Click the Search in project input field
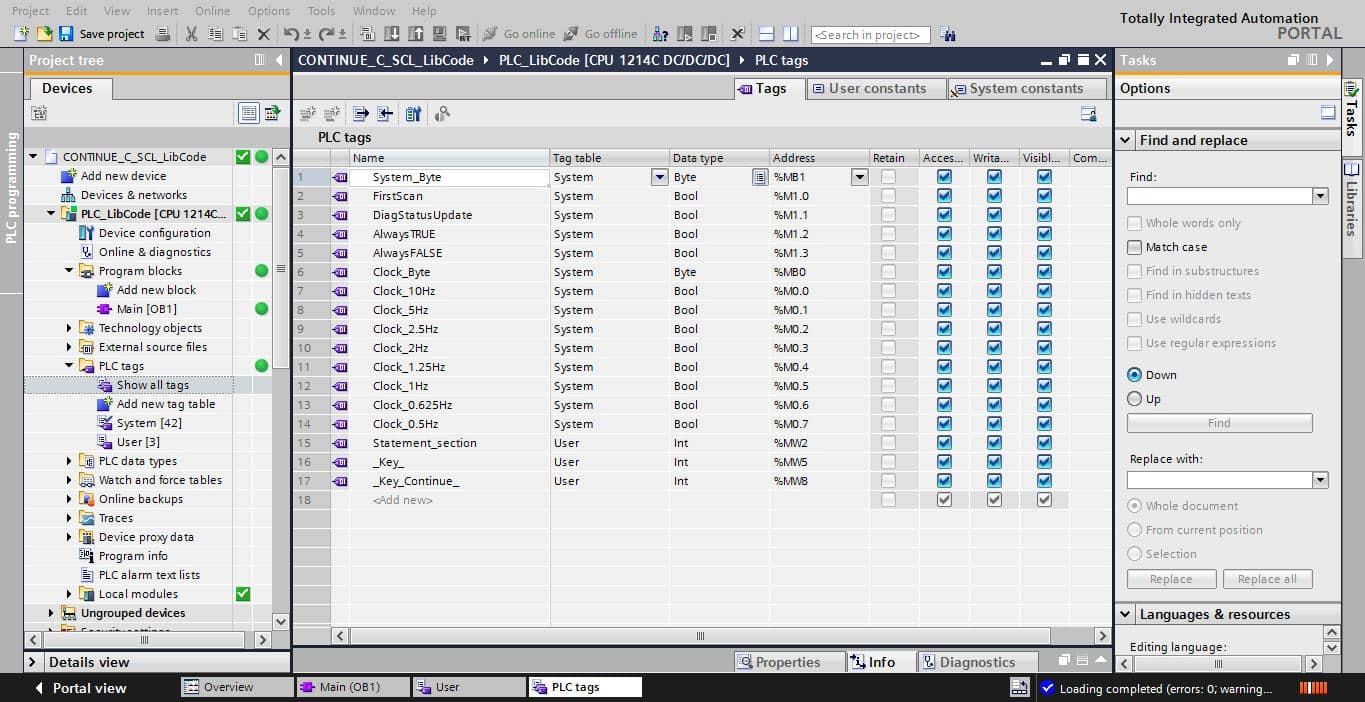This screenshot has width=1365, height=702. tap(870, 35)
